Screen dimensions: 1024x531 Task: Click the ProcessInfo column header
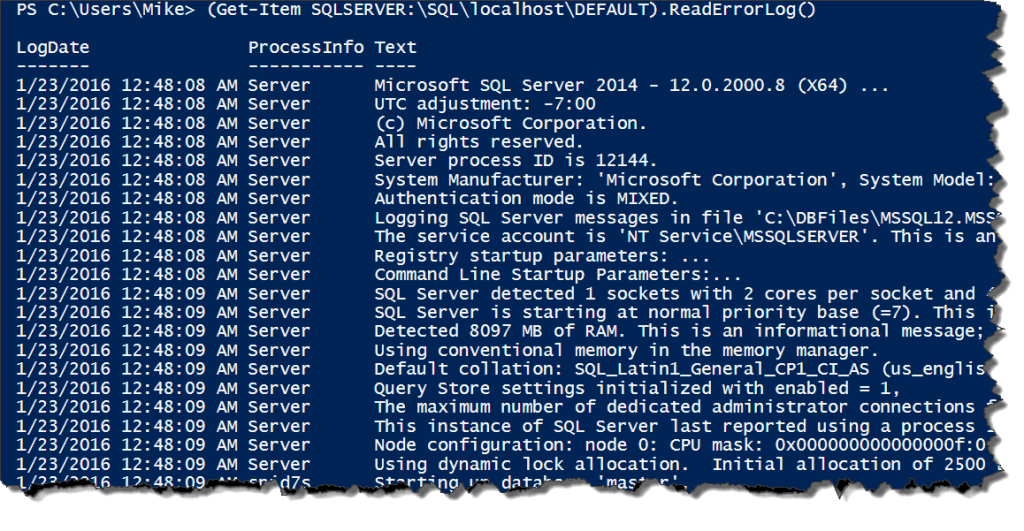point(306,48)
